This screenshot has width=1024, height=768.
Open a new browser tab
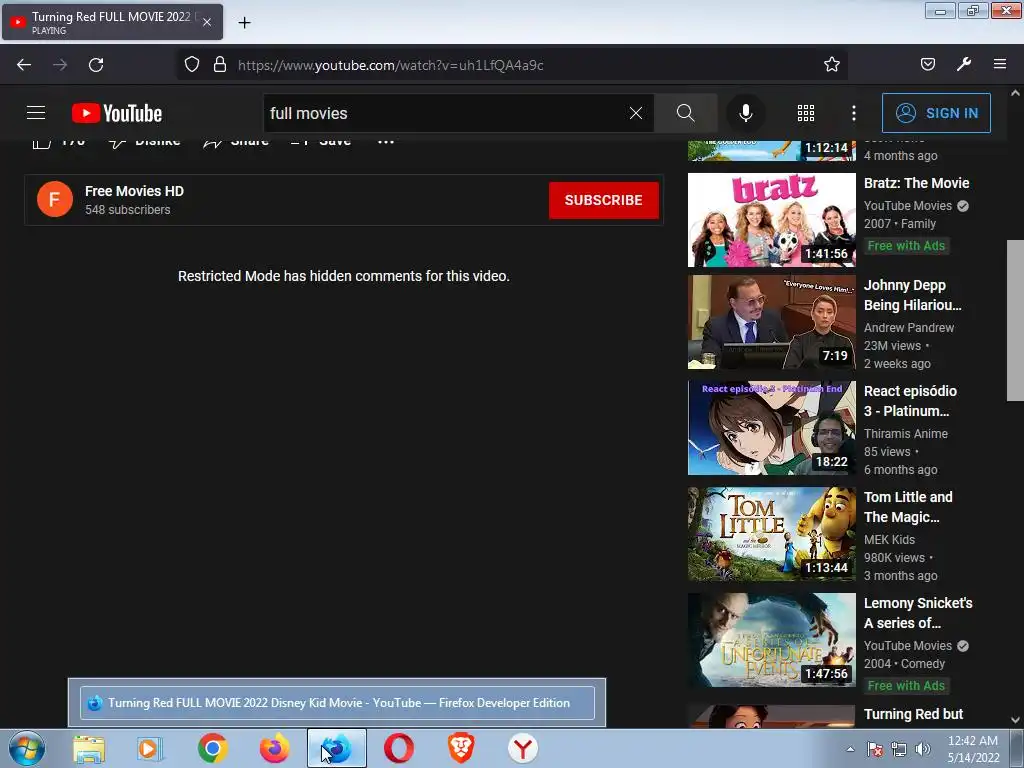244,23
